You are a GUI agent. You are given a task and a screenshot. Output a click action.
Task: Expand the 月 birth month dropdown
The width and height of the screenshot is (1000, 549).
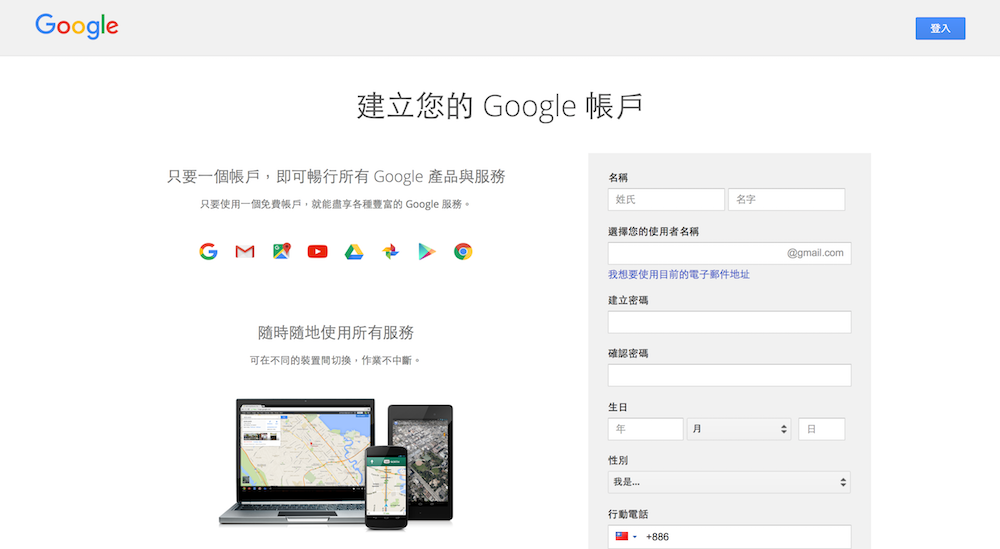739,429
